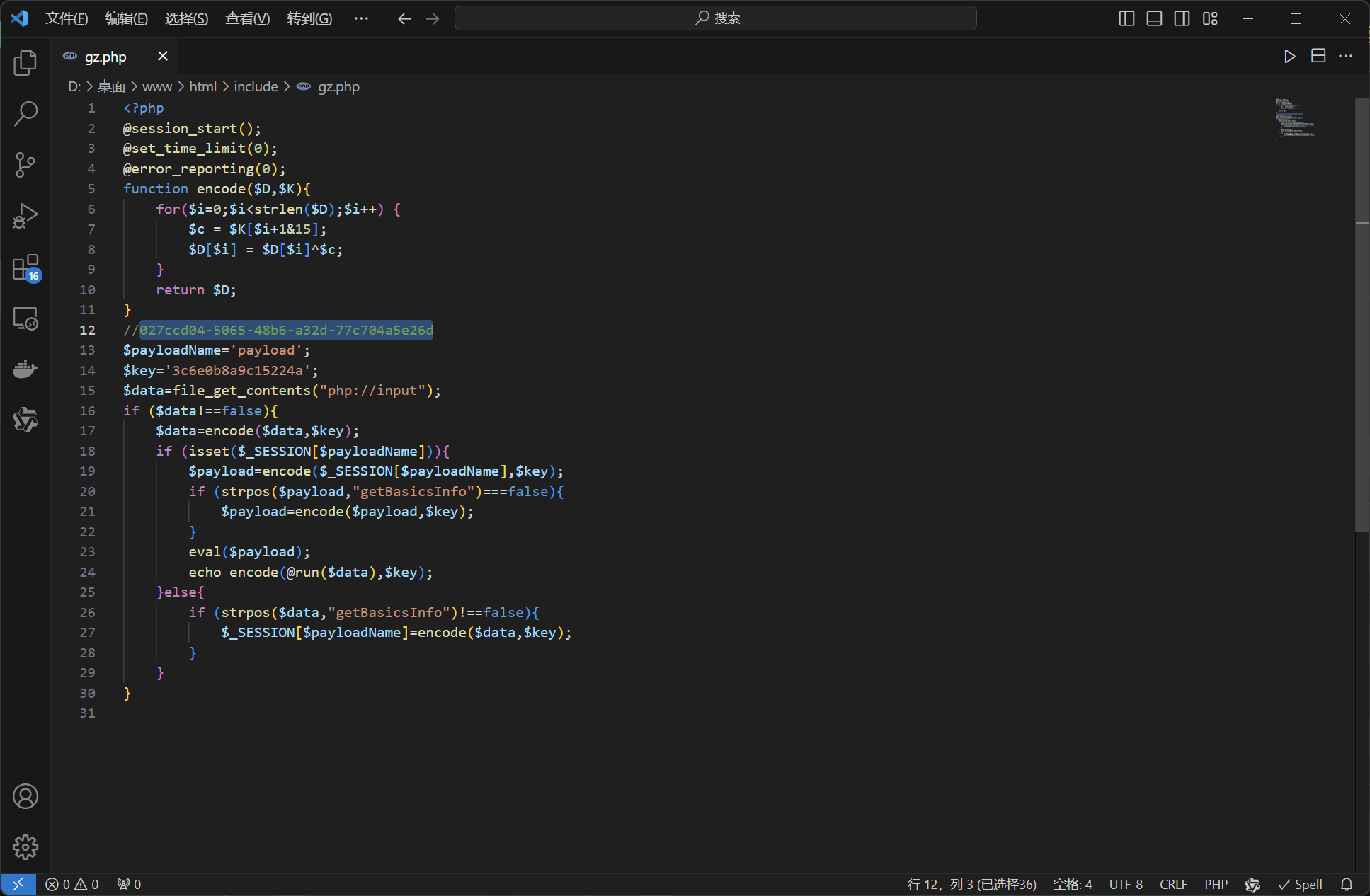Click the line and column indicator 行 12
Screen dimensions: 1370x896
point(971,884)
